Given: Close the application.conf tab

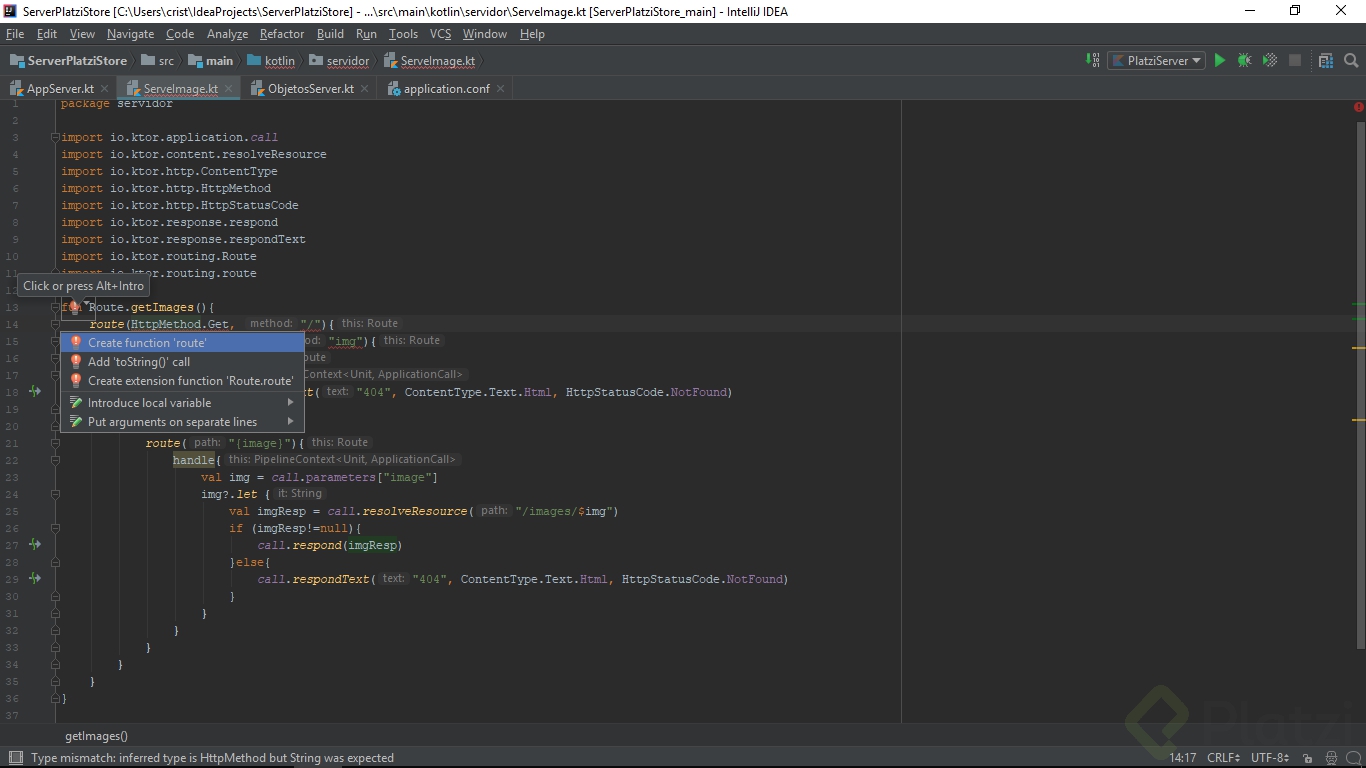Looking at the screenshot, I should (x=501, y=89).
